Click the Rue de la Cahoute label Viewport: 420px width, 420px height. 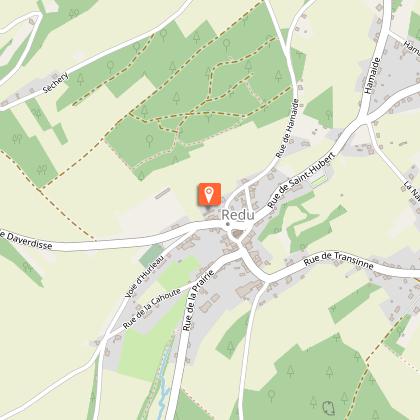tap(152, 308)
